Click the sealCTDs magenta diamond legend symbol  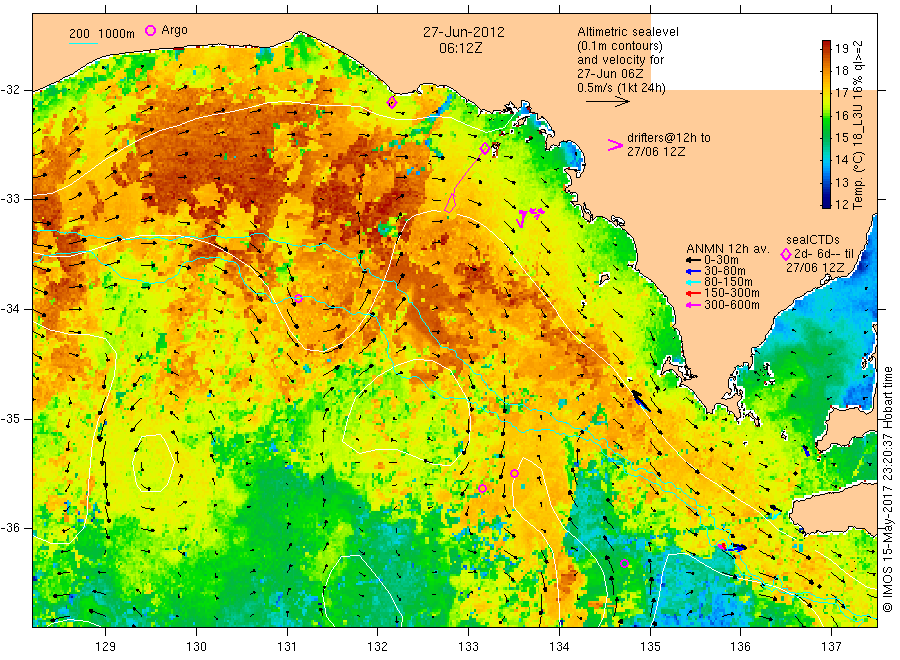point(786,254)
